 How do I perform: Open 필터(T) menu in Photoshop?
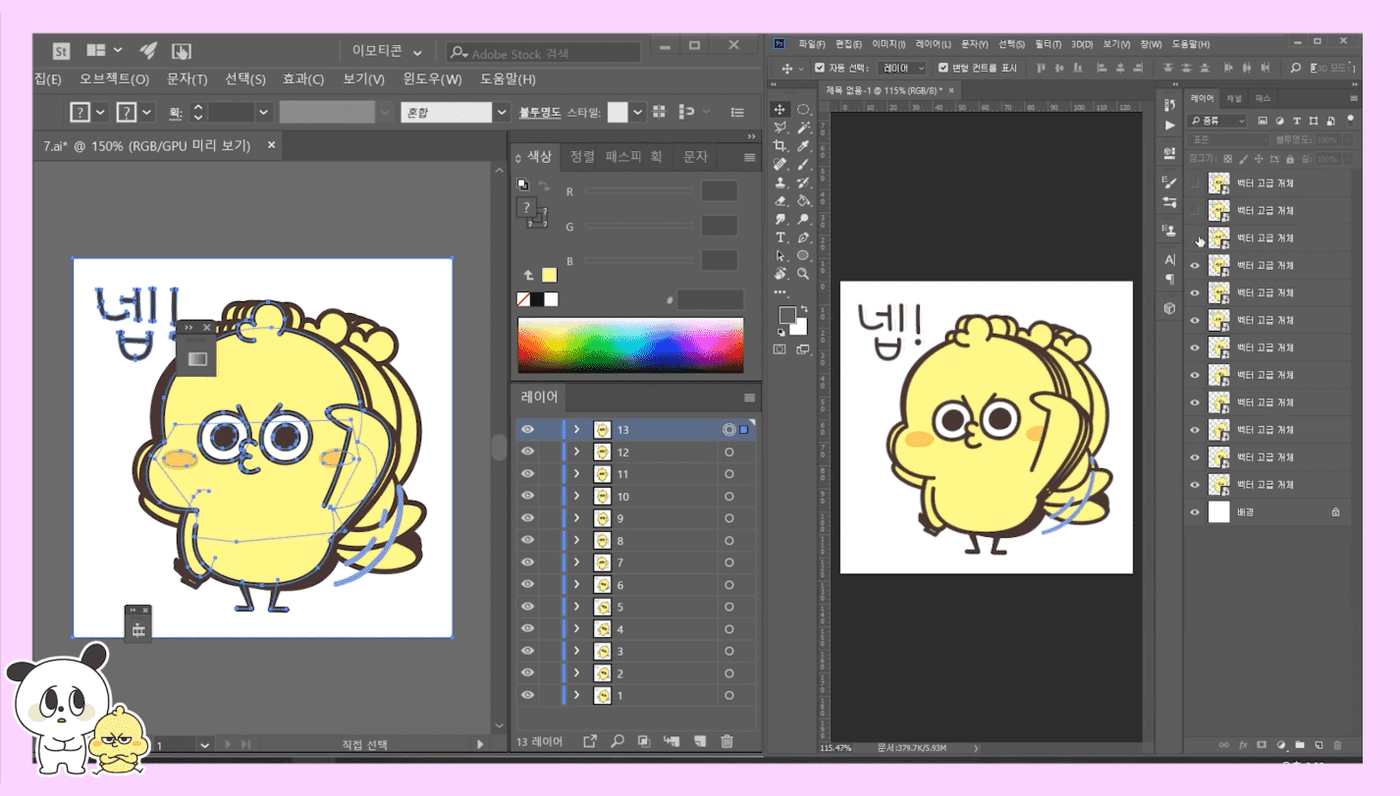[1047, 44]
